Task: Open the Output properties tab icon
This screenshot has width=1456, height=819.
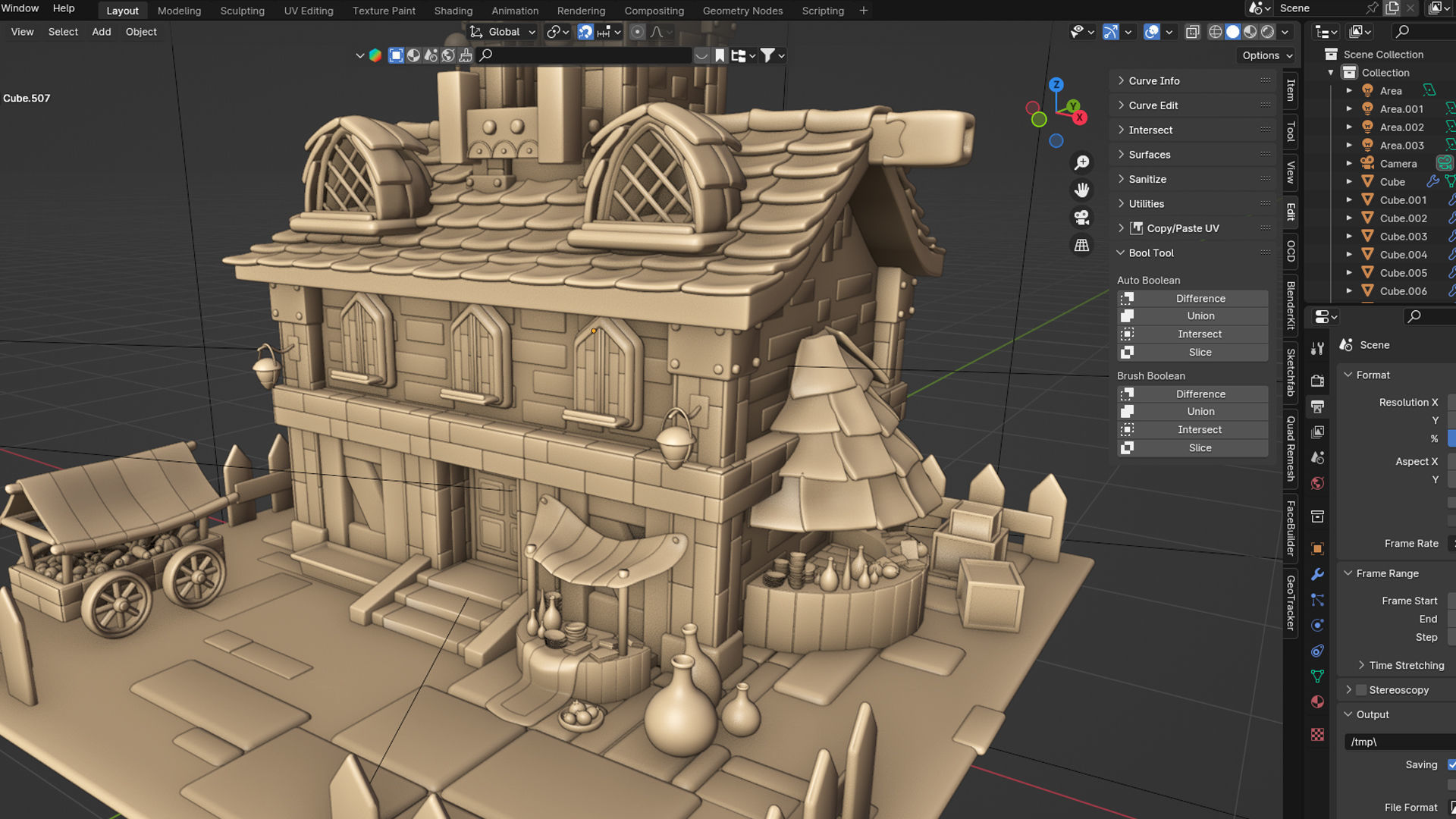Action: coord(1317,406)
